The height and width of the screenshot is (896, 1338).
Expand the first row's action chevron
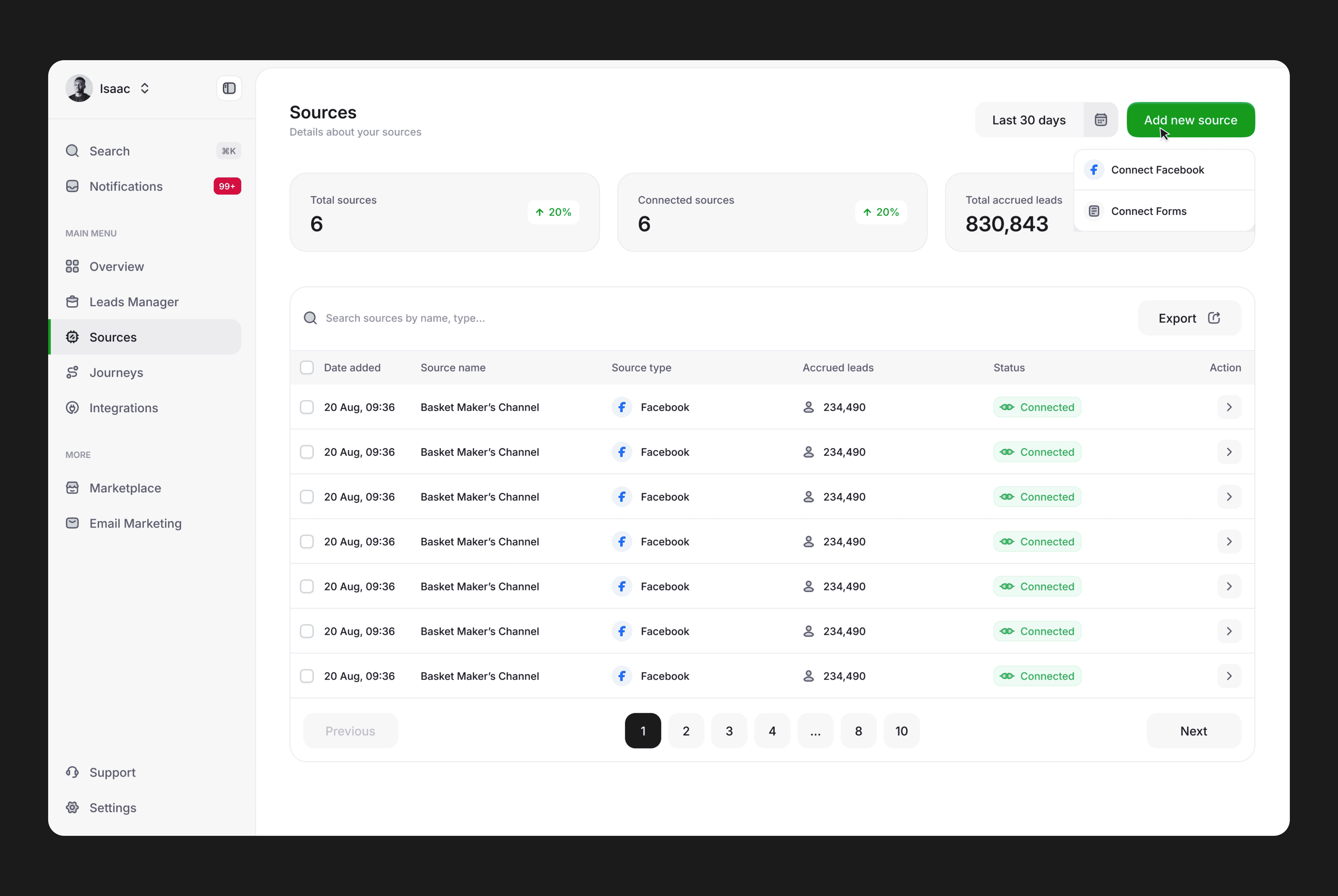coord(1229,408)
